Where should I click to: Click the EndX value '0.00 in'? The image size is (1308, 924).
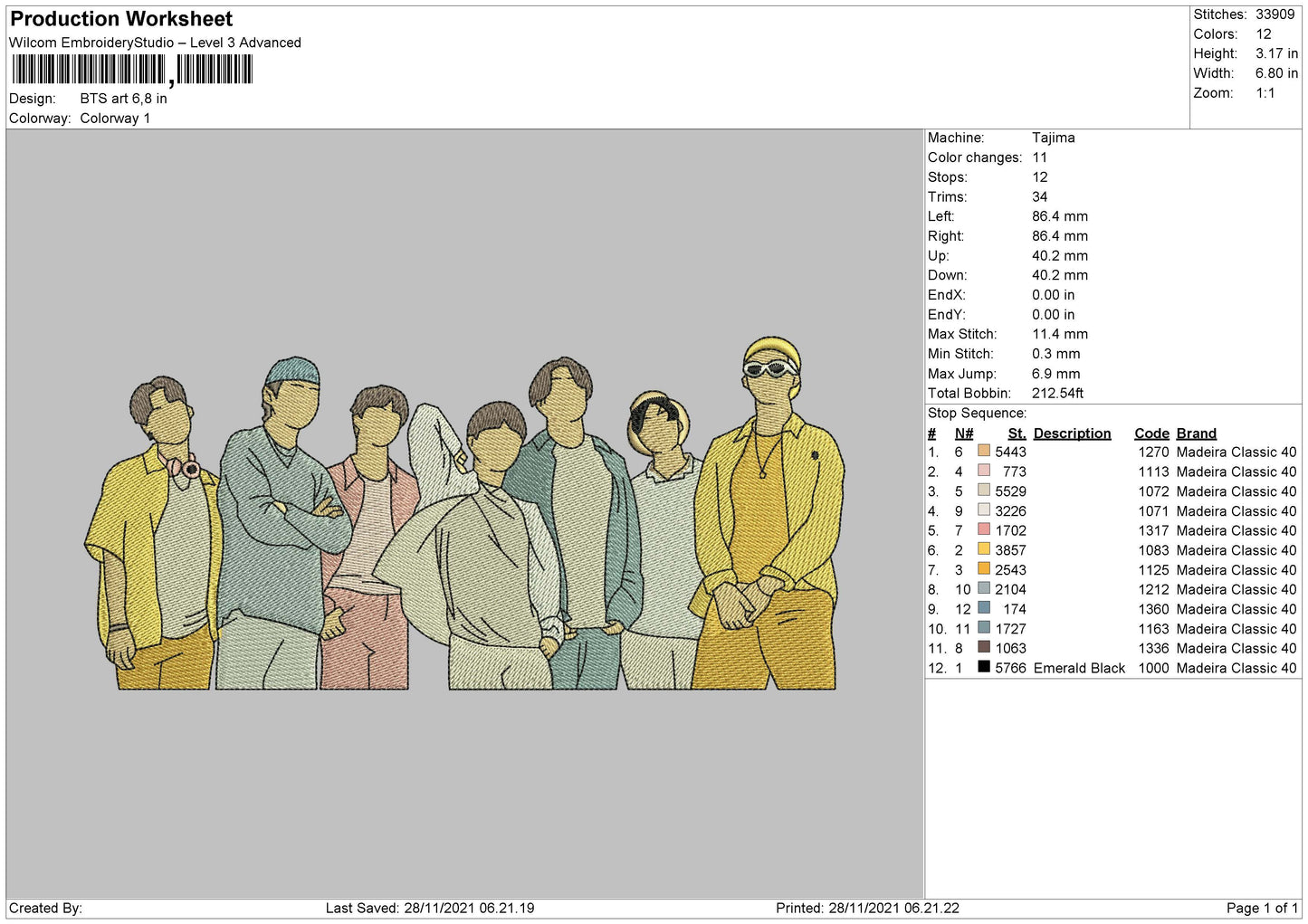1054,295
